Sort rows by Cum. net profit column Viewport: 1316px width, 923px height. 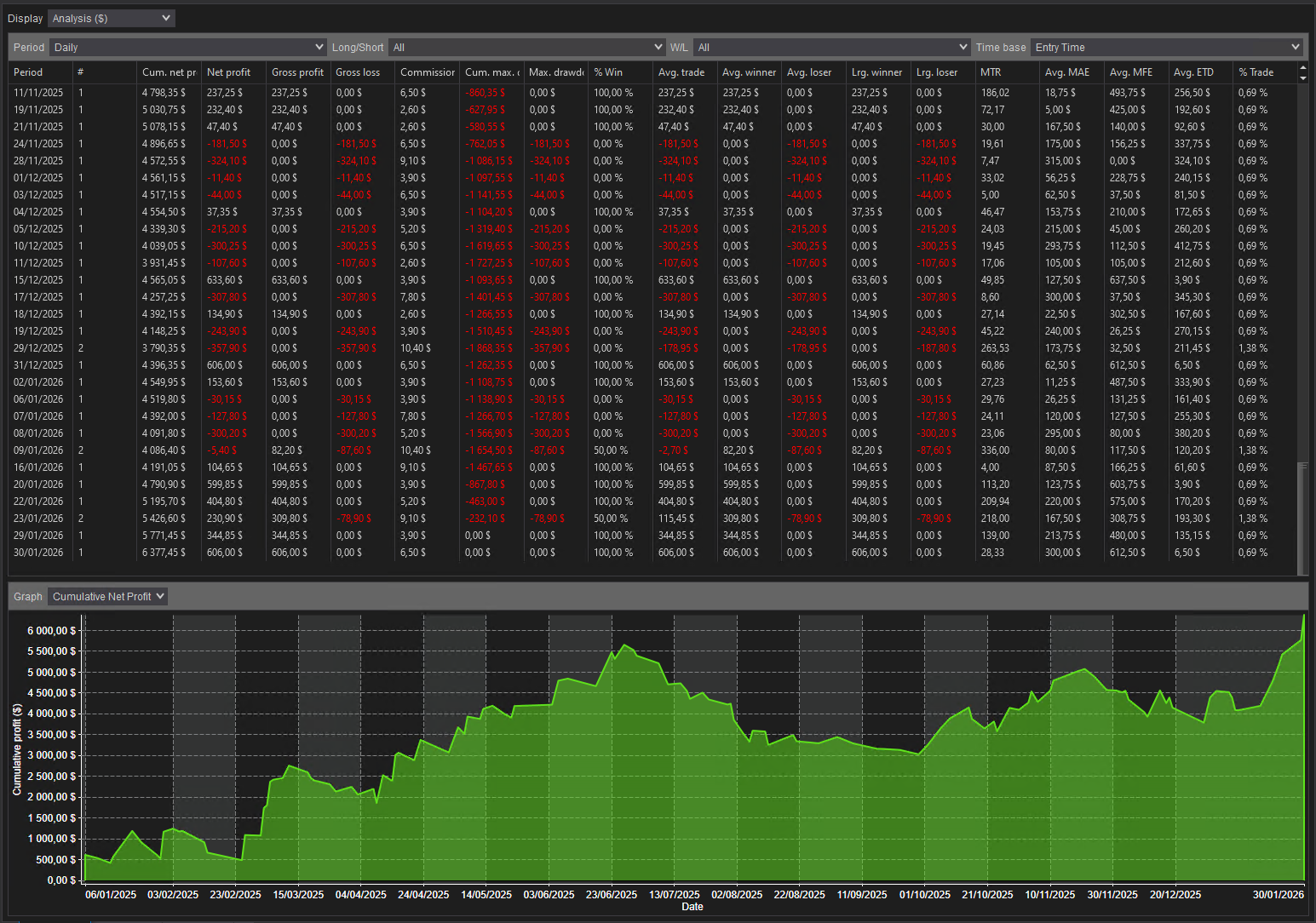[x=168, y=72]
